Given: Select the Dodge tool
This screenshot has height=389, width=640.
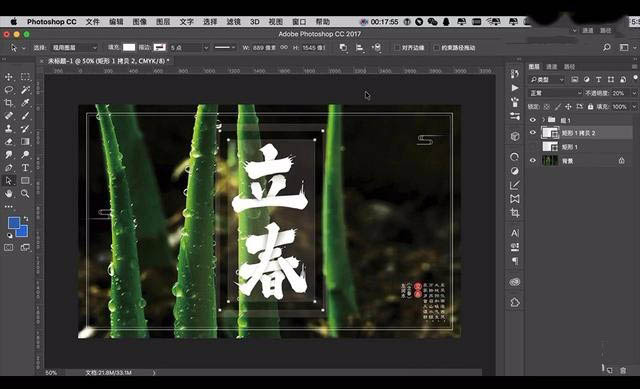Looking at the screenshot, I should (x=25, y=155).
